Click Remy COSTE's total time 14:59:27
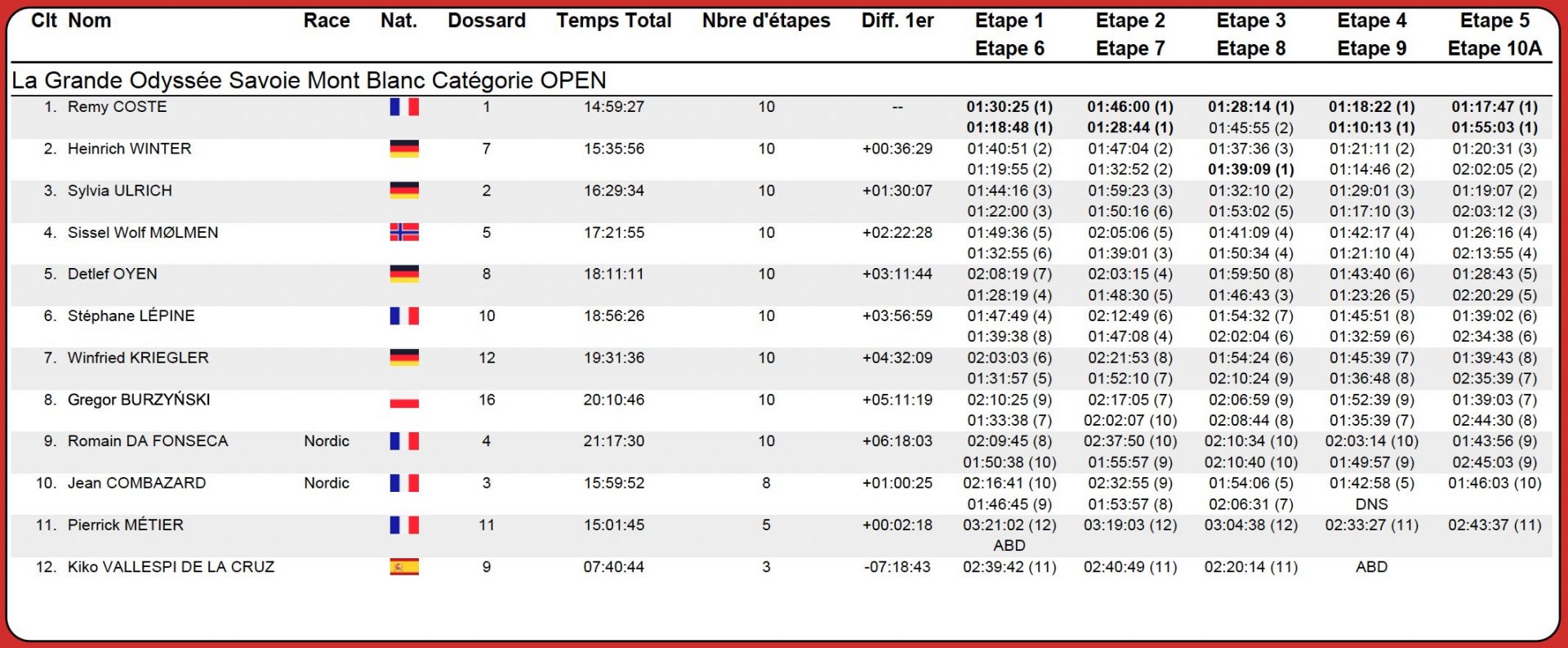This screenshot has height=648, width=1568. pos(613,107)
